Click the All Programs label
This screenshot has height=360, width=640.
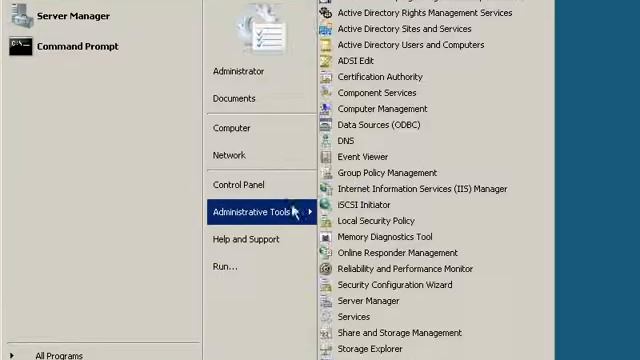pyautogui.click(x=59, y=356)
